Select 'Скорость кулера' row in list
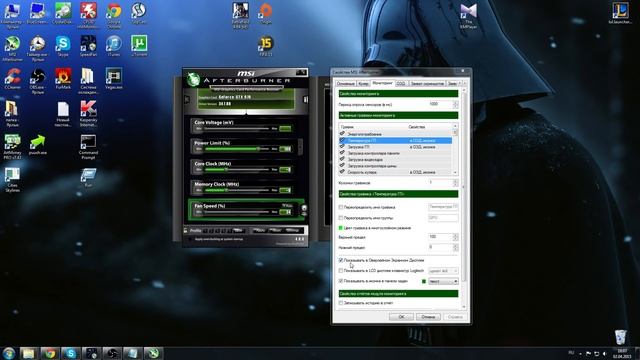The height and width of the screenshot is (360, 640). [395, 172]
